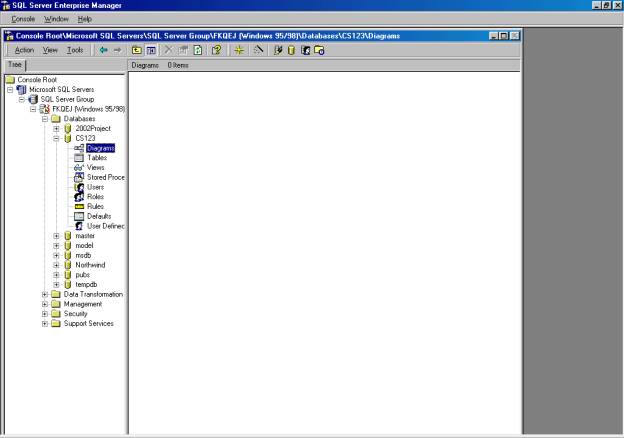This screenshot has width=624, height=438.
Task: Click the Help question mark toolbar icon
Action: coord(215,49)
